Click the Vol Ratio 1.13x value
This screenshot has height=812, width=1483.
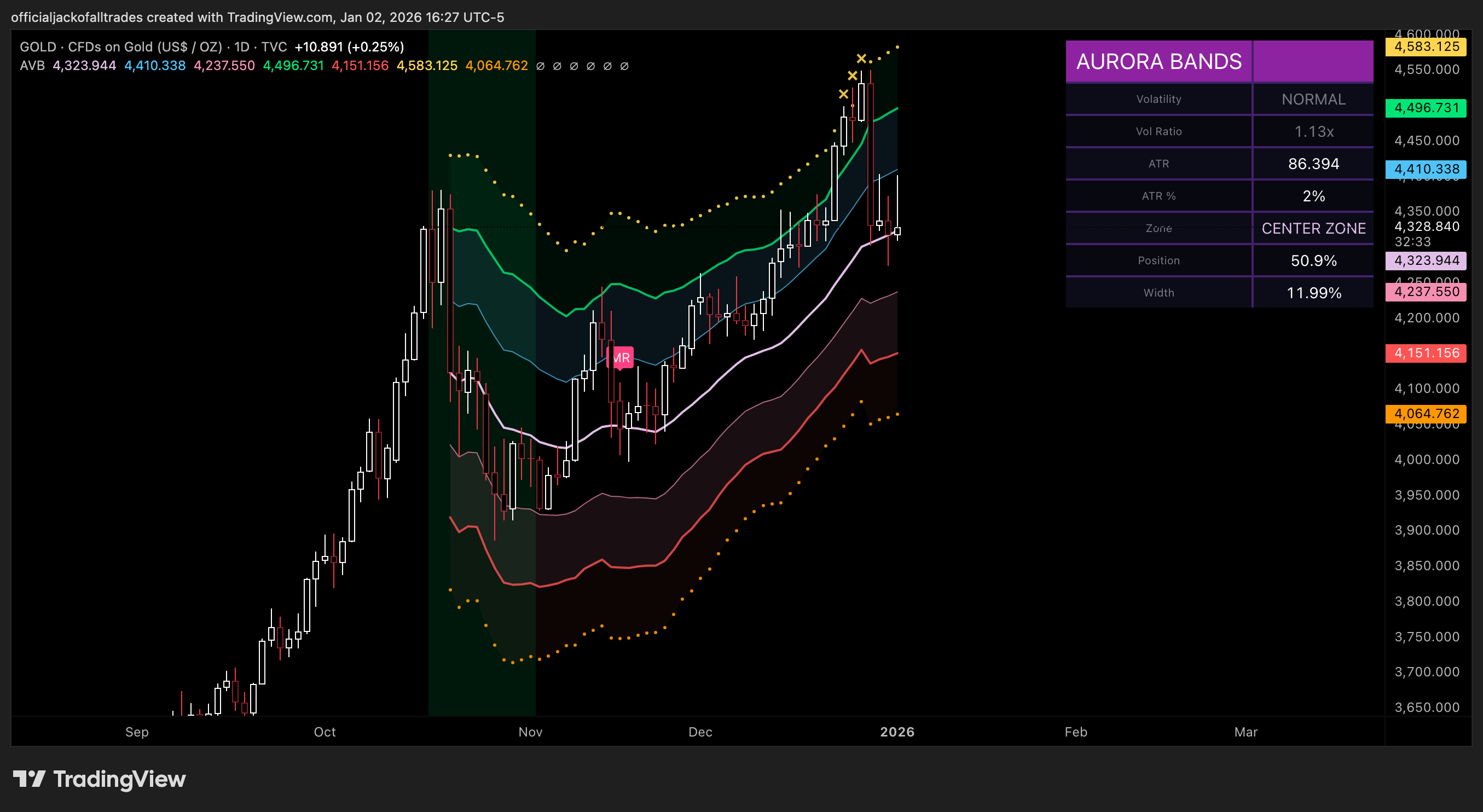point(1313,132)
